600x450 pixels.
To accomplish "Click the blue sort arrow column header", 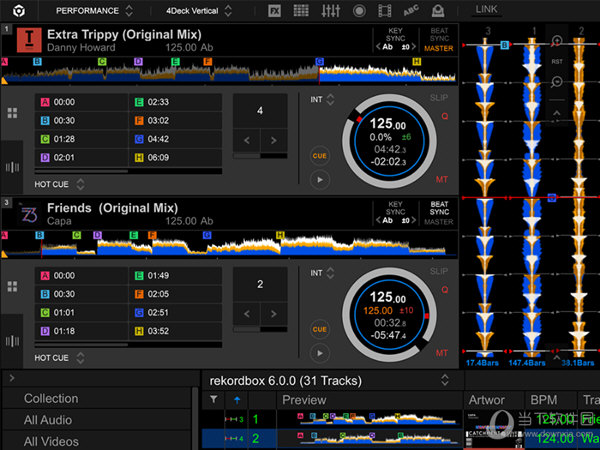I will [x=237, y=400].
